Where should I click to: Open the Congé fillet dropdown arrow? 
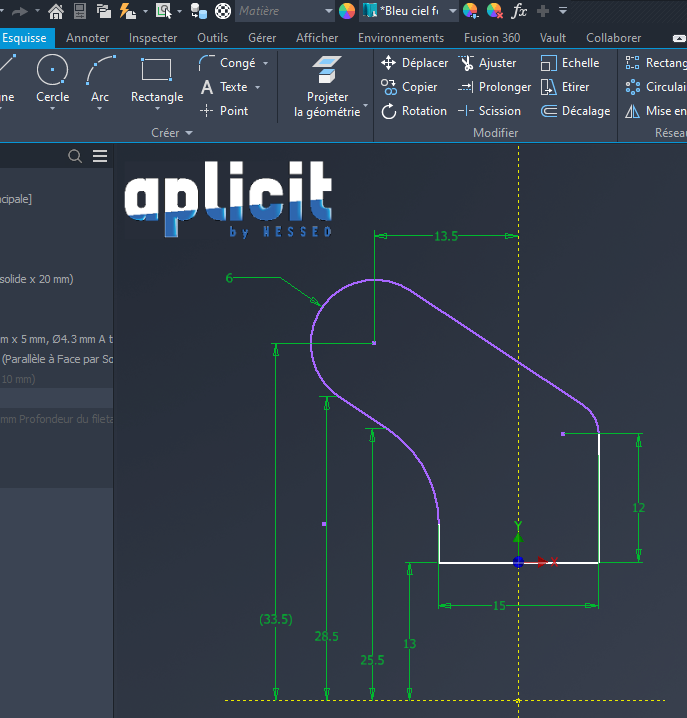click(265, 63)
